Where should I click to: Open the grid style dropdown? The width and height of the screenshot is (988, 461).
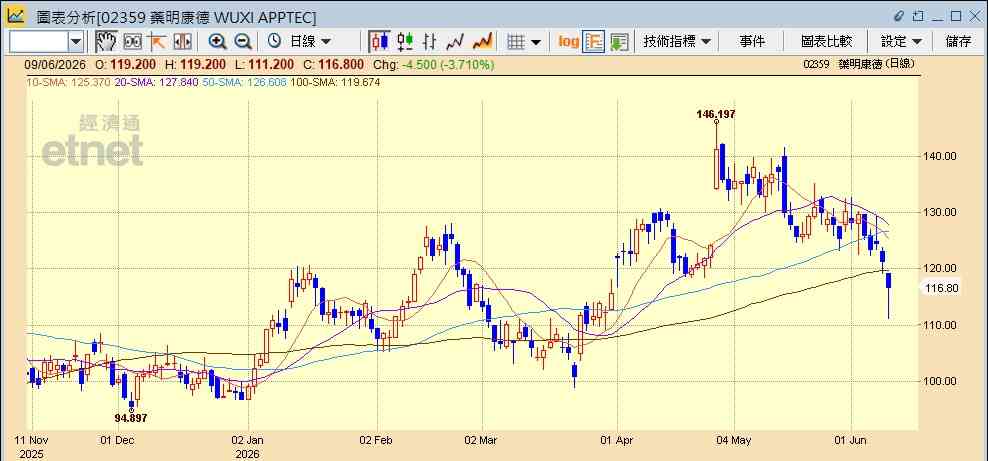click(x=524, y=42)
